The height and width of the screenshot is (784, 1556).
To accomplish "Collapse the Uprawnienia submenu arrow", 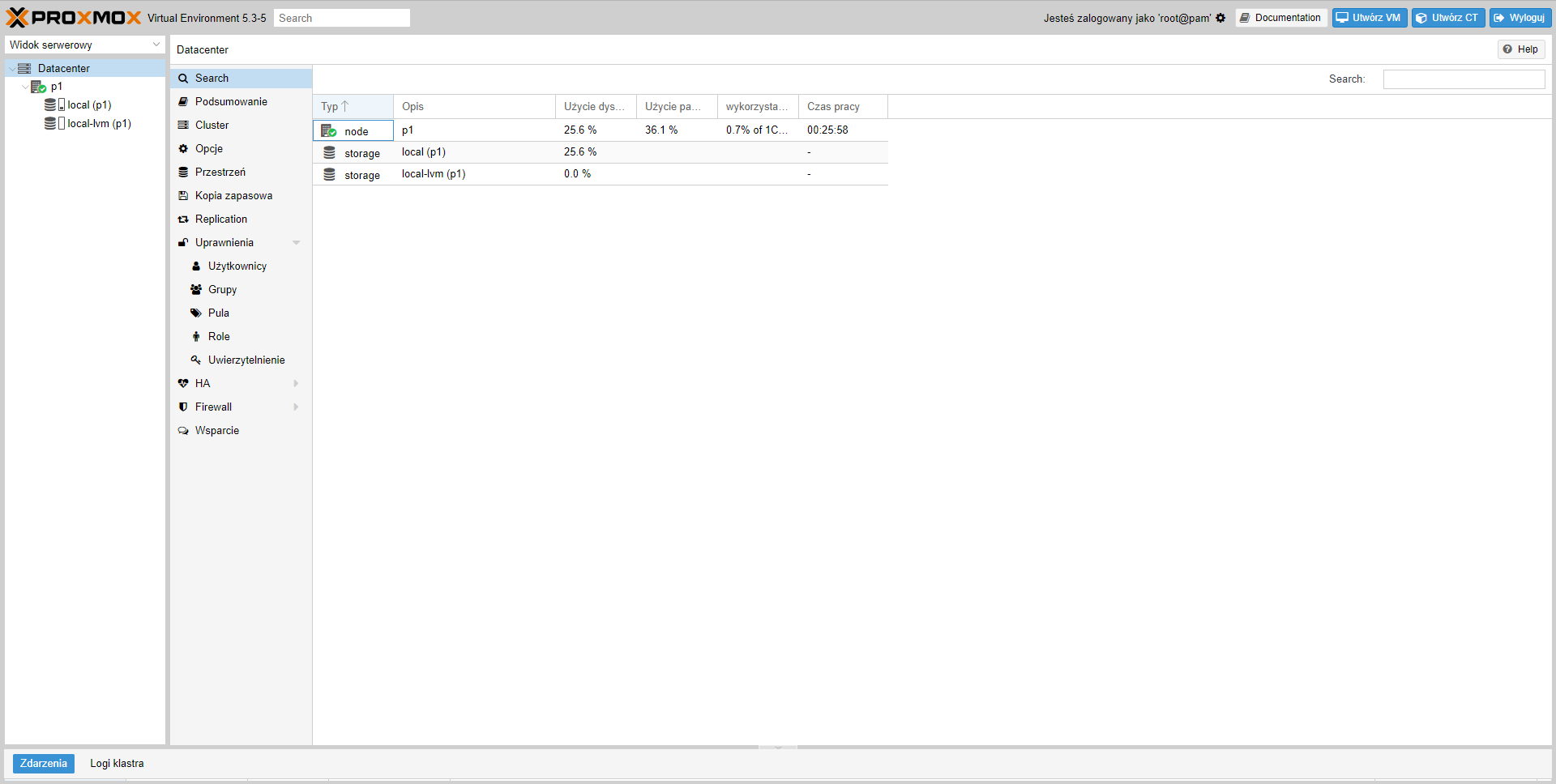I will [x=297, y=243].
